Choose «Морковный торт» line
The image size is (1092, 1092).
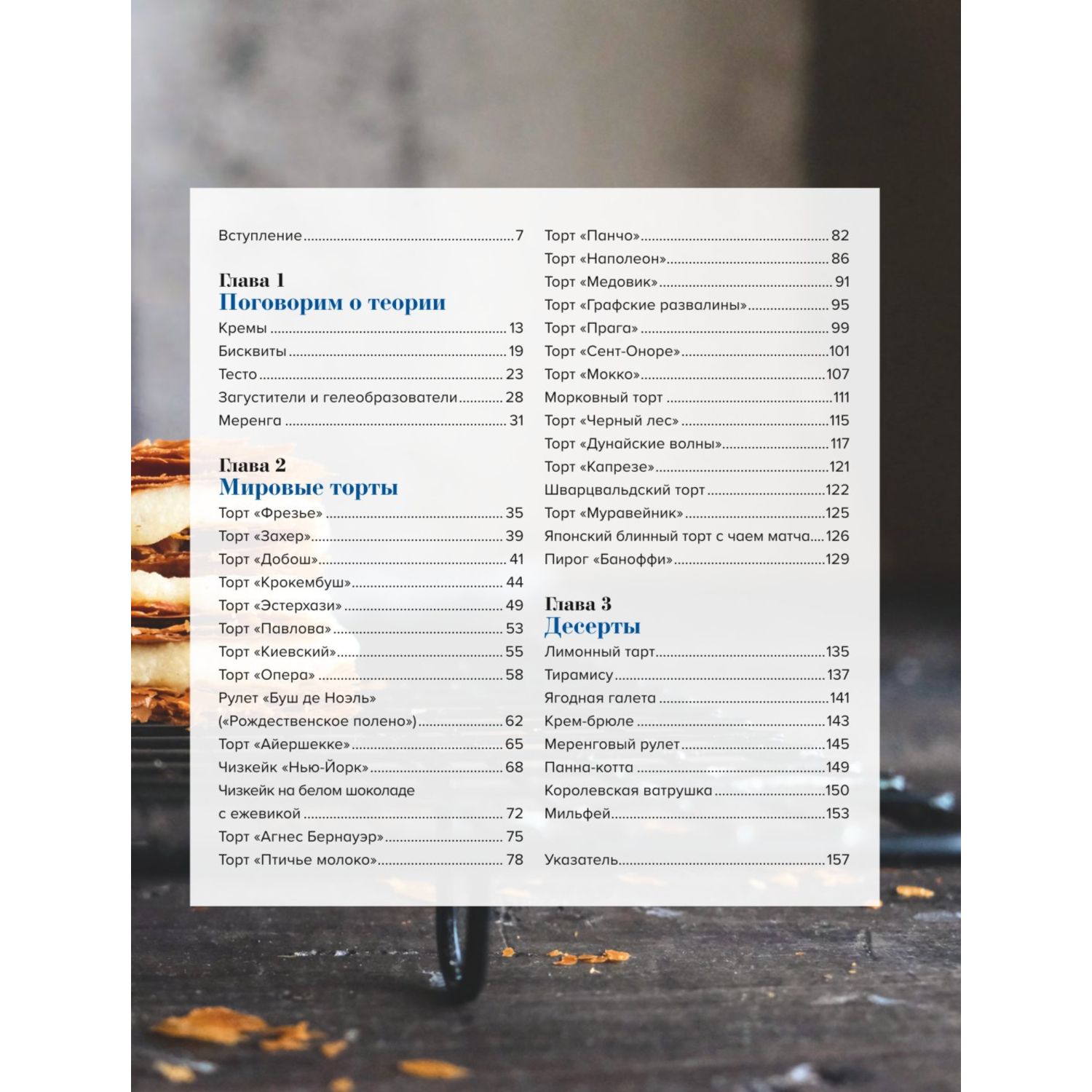pos(697,397)
